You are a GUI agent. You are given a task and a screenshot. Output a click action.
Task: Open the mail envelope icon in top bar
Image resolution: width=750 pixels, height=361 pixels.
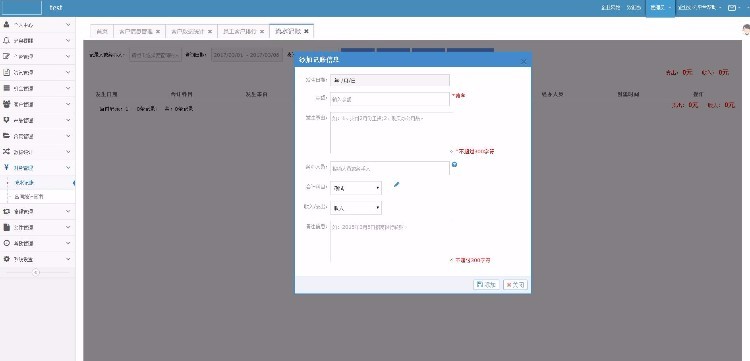(732, 8)
